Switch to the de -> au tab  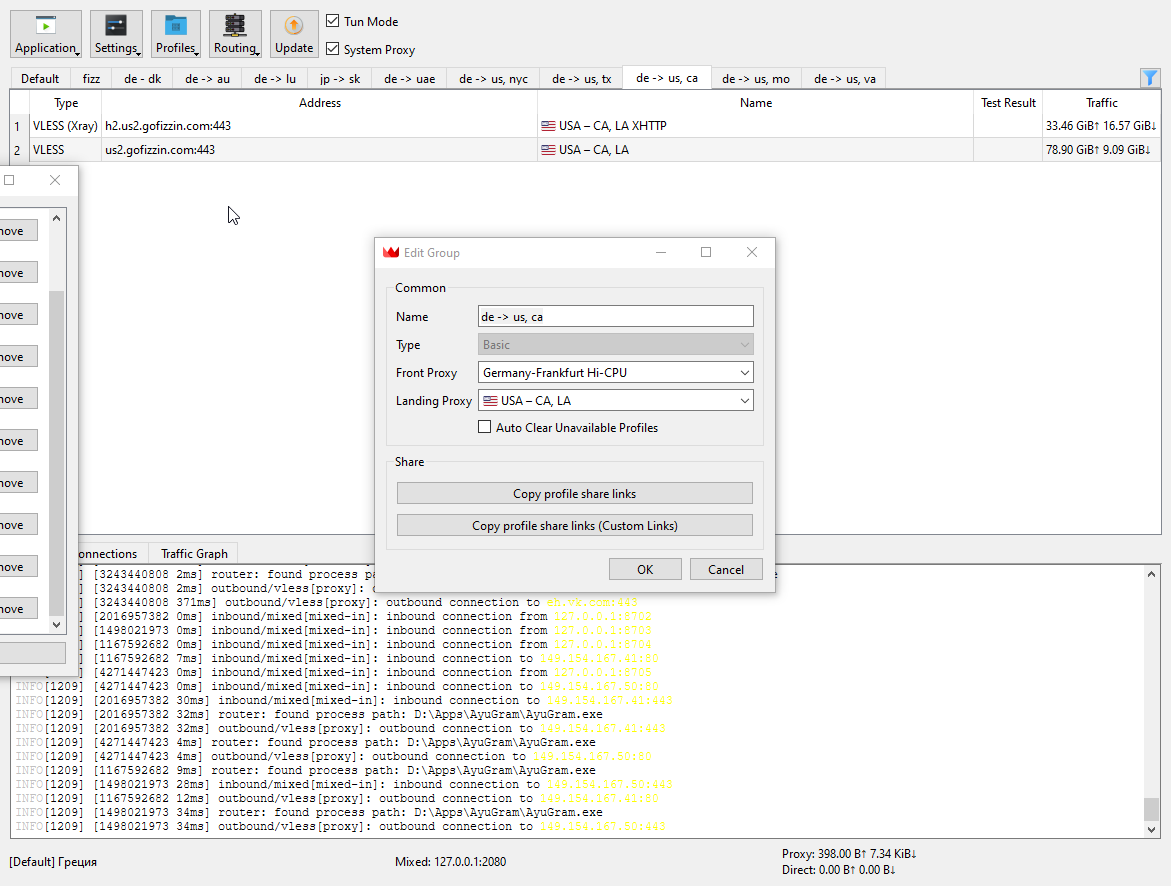point(207,78)
